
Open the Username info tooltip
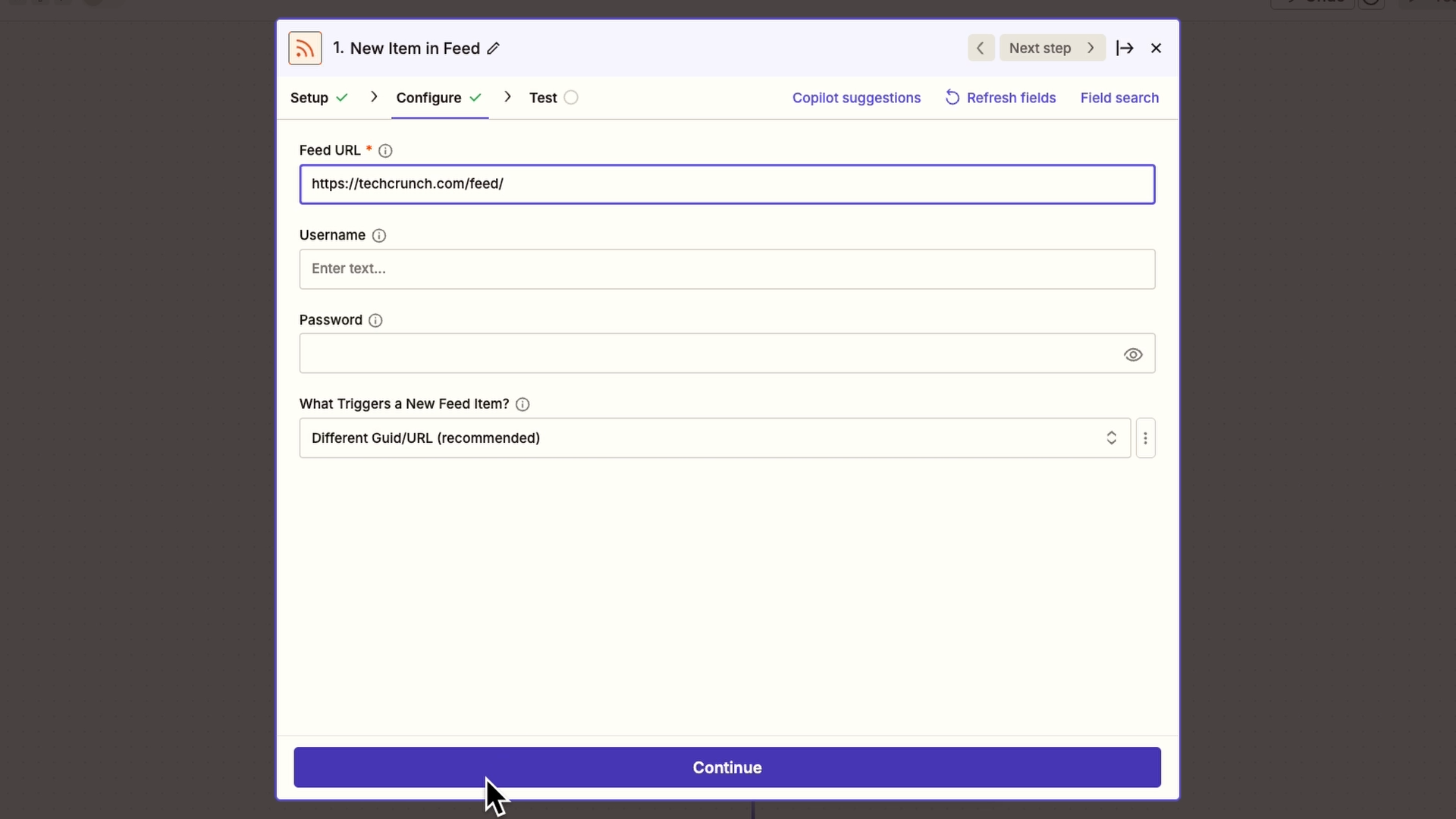point(379,236)
